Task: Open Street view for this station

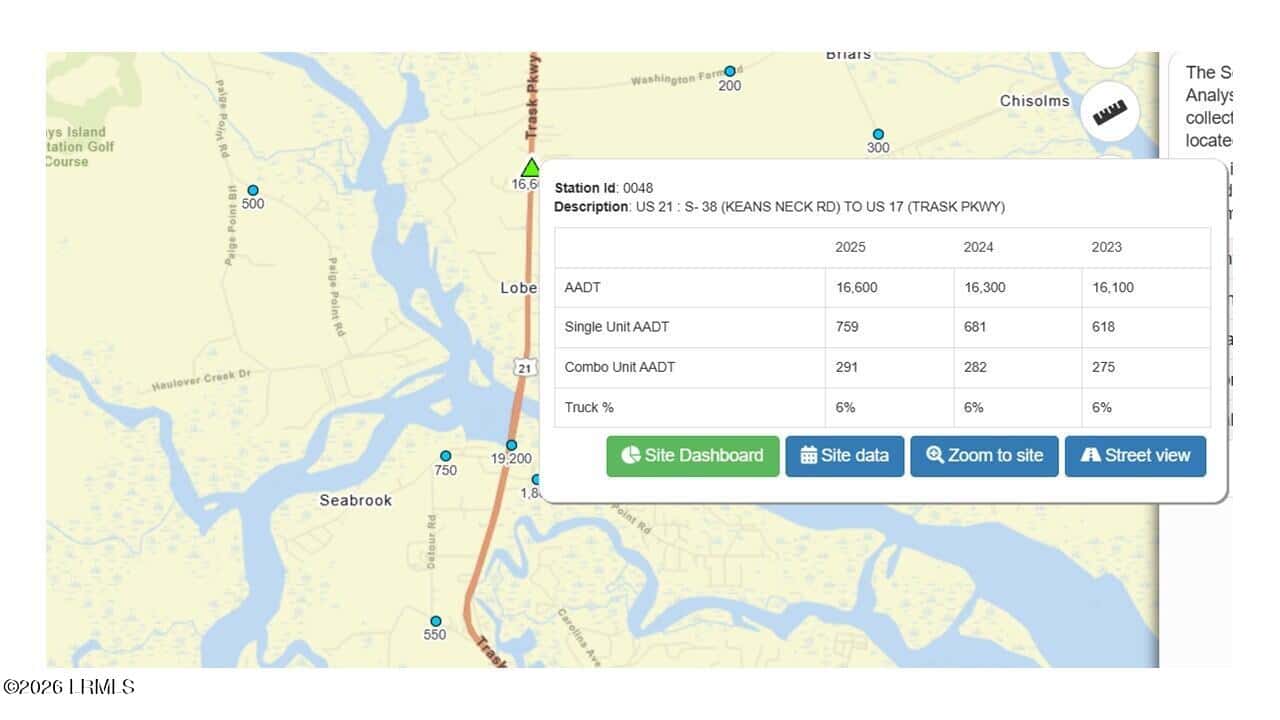Action: (1135, 456)
